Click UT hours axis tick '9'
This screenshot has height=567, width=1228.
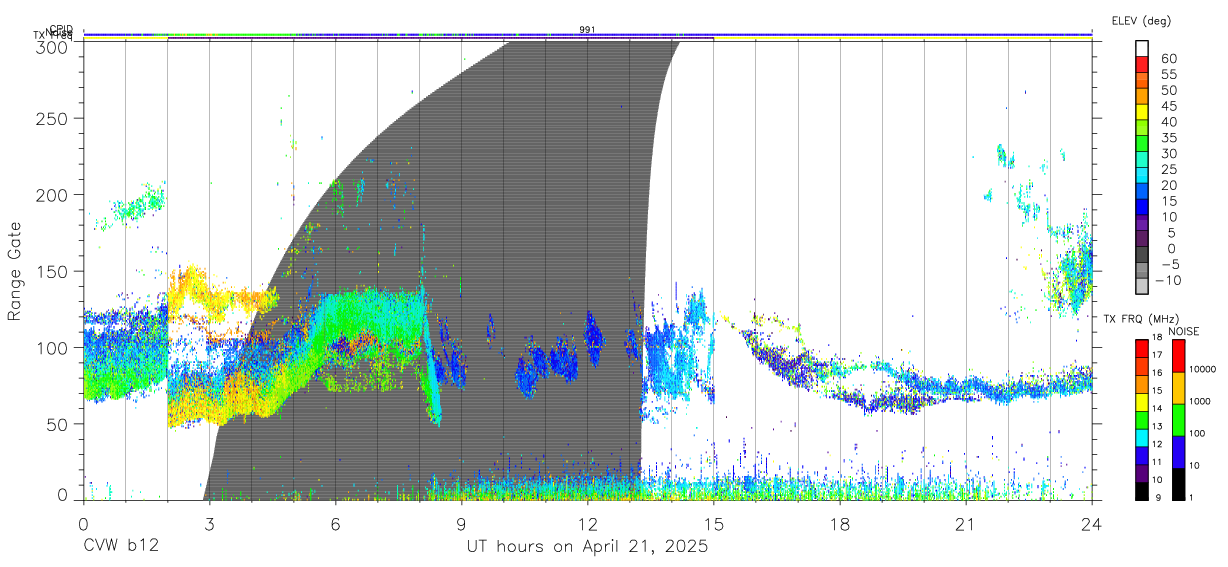461,524
